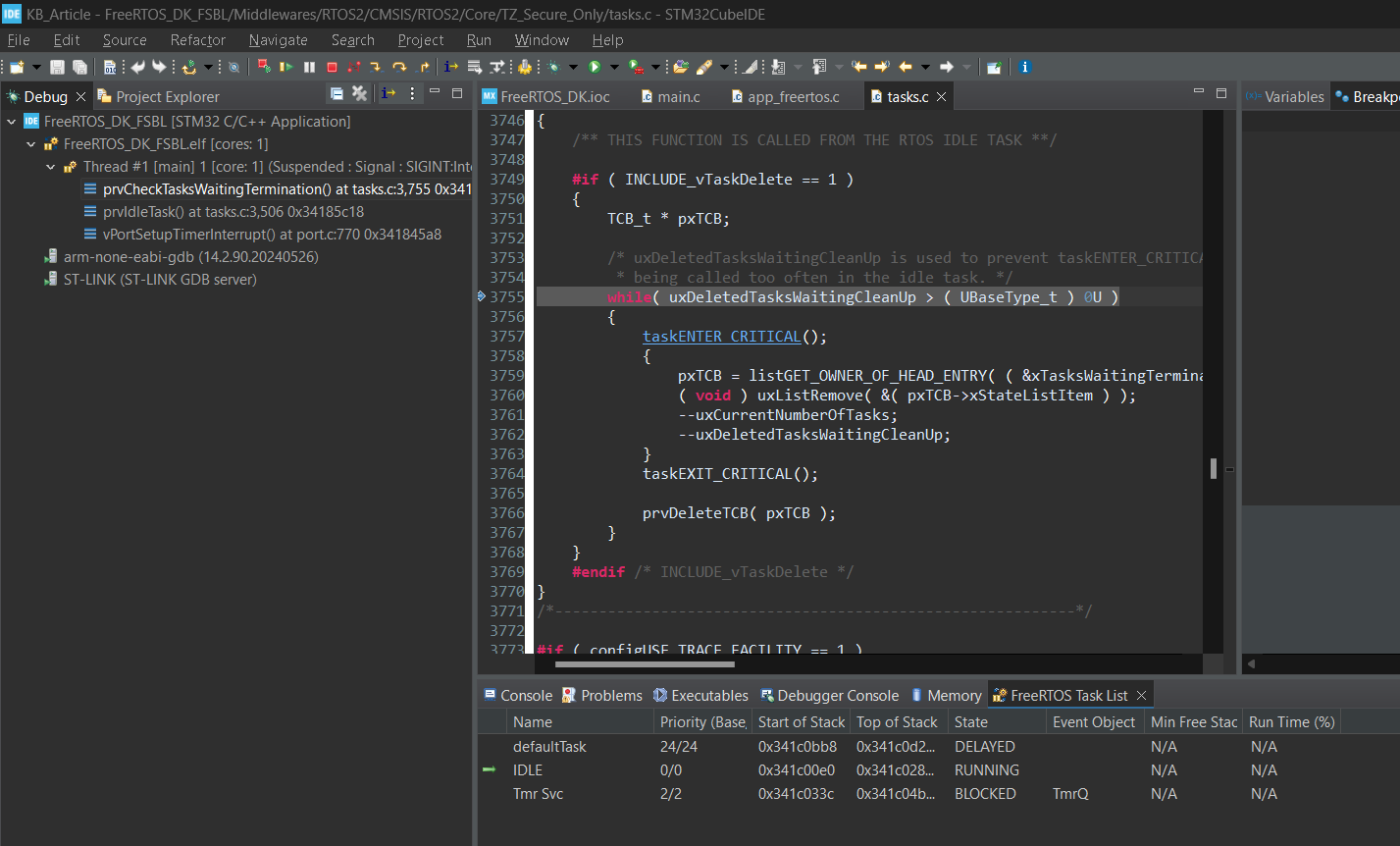Toggle Pin Editor in the toolbar
1400x846 pixels.
click(x=994, y=67)
